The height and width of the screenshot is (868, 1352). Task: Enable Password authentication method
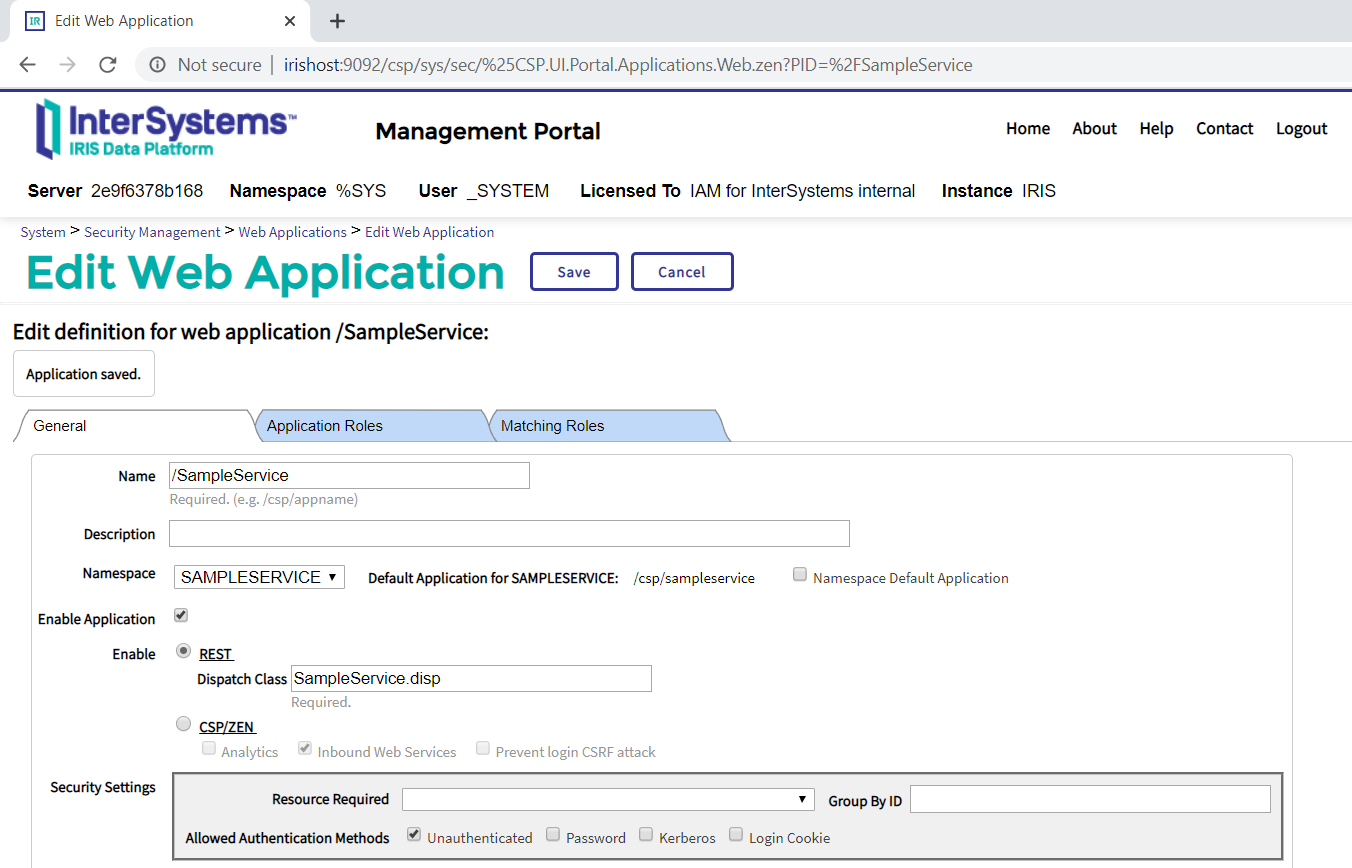(x=553, y=835)
